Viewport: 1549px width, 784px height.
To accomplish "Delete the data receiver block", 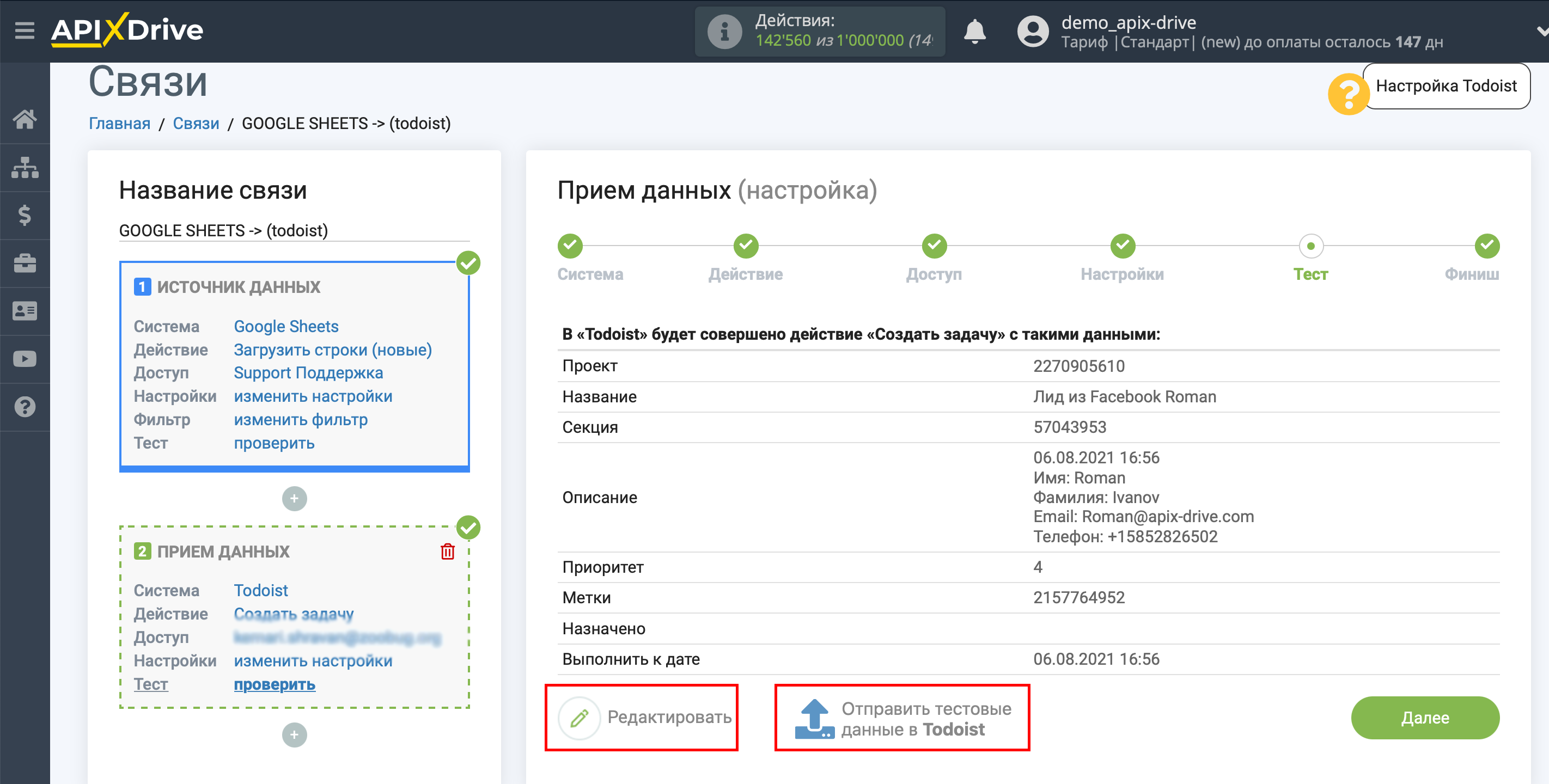I will point(447,552).
